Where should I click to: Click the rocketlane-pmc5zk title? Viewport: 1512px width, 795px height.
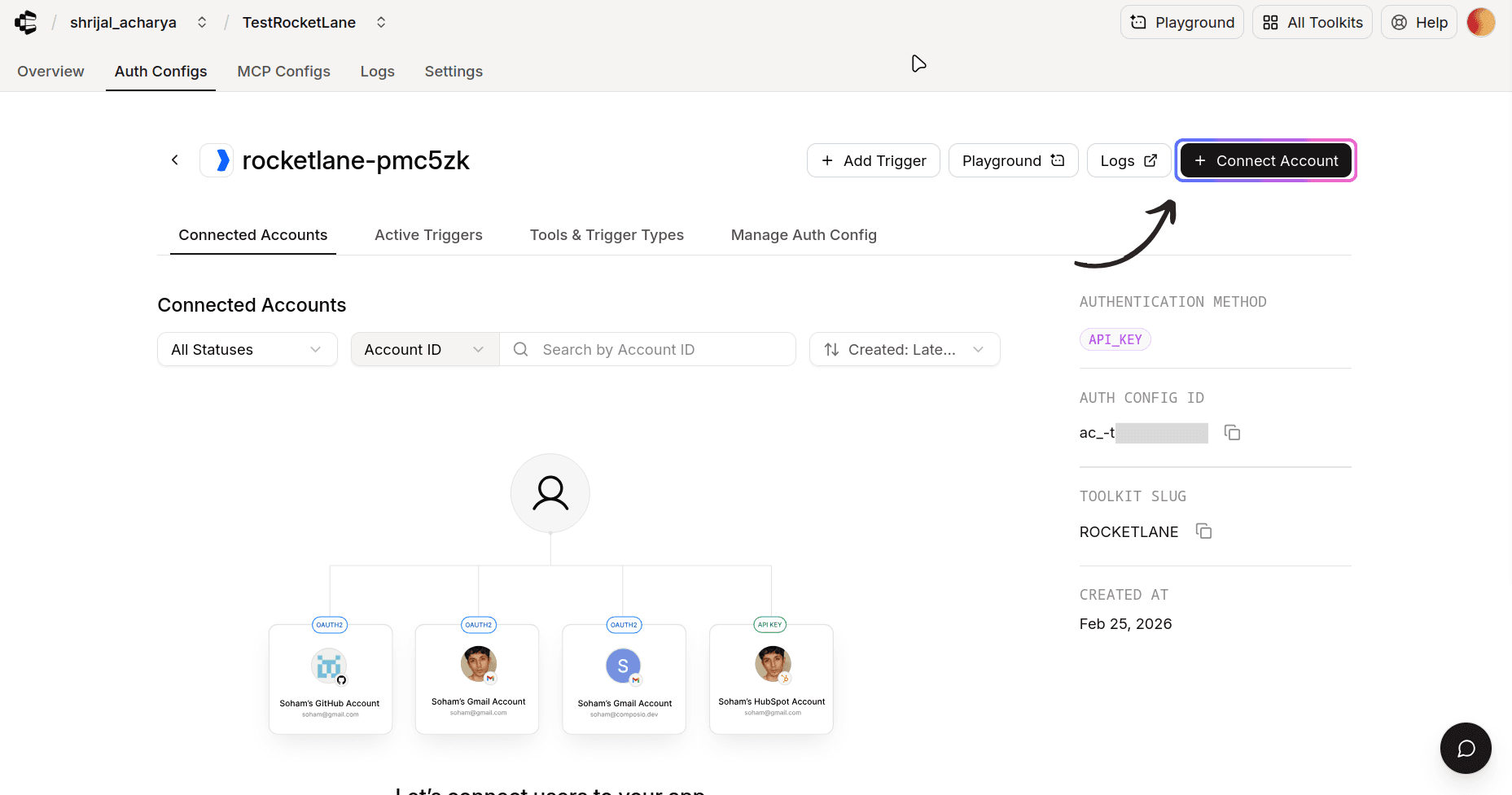click(x=356, y=160)
